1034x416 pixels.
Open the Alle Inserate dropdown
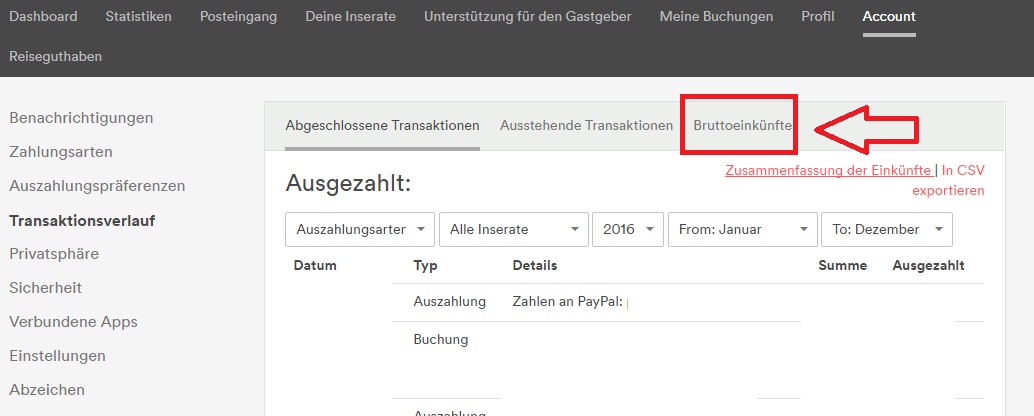(x=513, y=229)
